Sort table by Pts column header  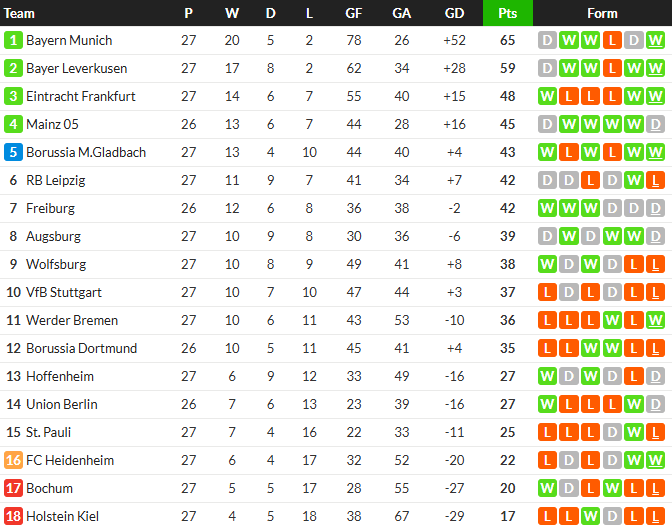[507, 13]
